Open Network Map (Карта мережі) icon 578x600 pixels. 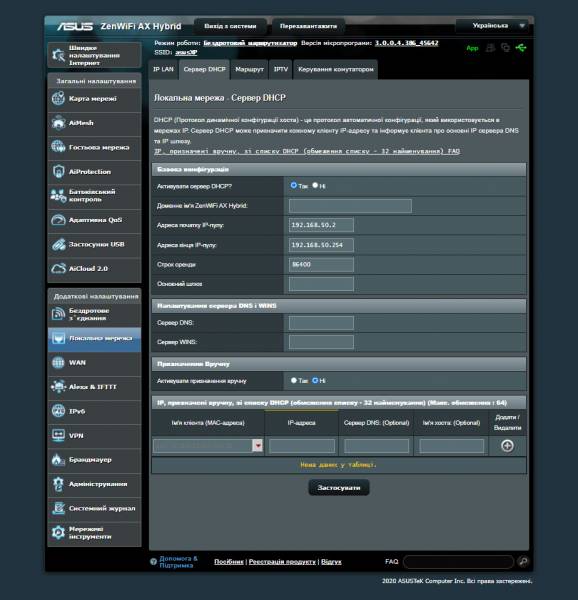click(x=58, y=98)
